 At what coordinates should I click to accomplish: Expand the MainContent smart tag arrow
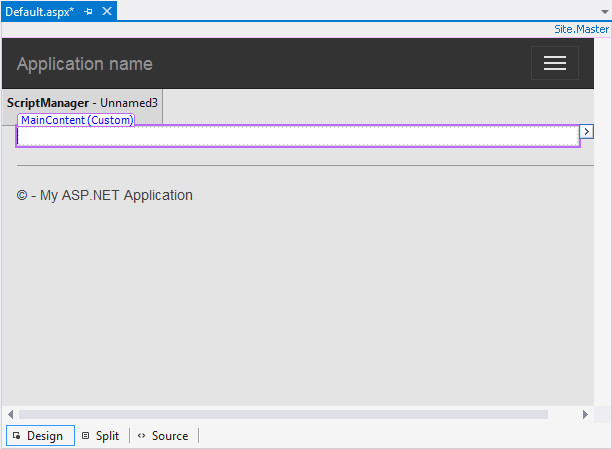(x=587, y=131)
